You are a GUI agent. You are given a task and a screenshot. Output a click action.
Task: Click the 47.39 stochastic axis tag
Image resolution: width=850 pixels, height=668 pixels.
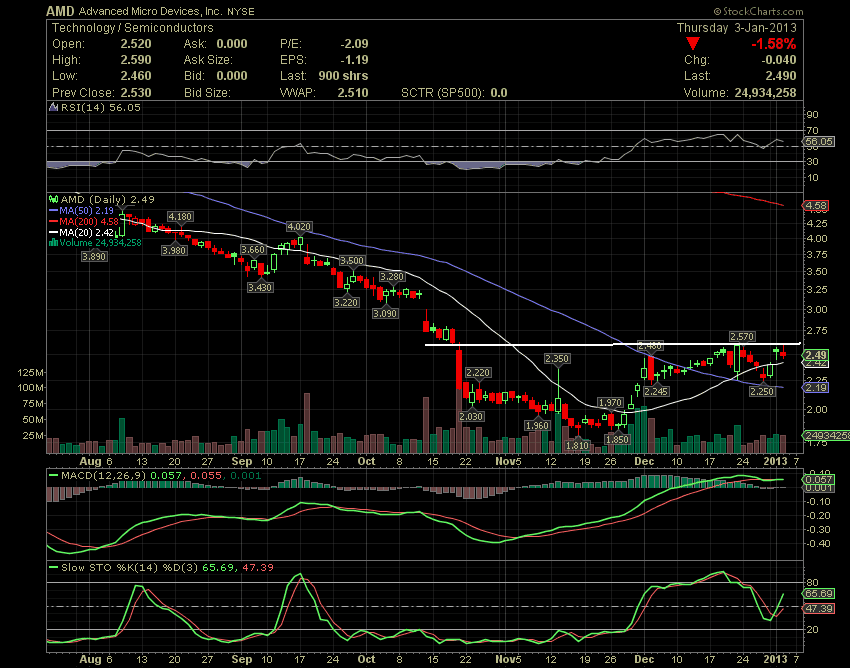(819, 608)
